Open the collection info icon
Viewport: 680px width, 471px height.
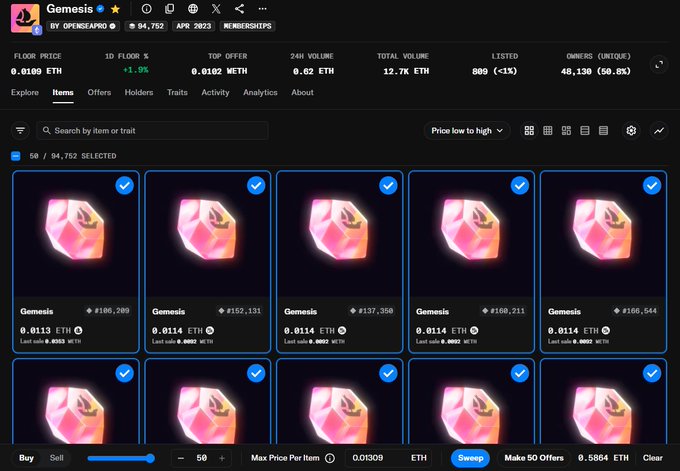pyautogui.click(x=147, y=9)
